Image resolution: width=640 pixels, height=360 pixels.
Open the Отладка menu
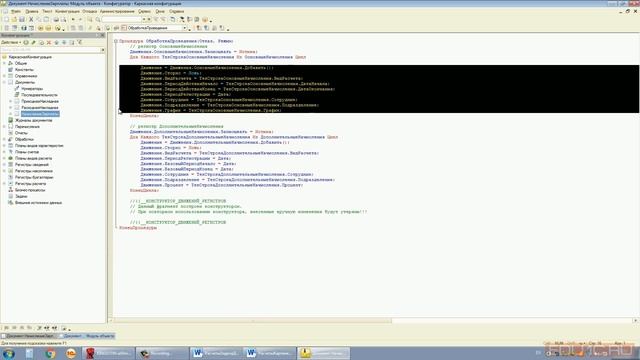click(x=90, y=11)
